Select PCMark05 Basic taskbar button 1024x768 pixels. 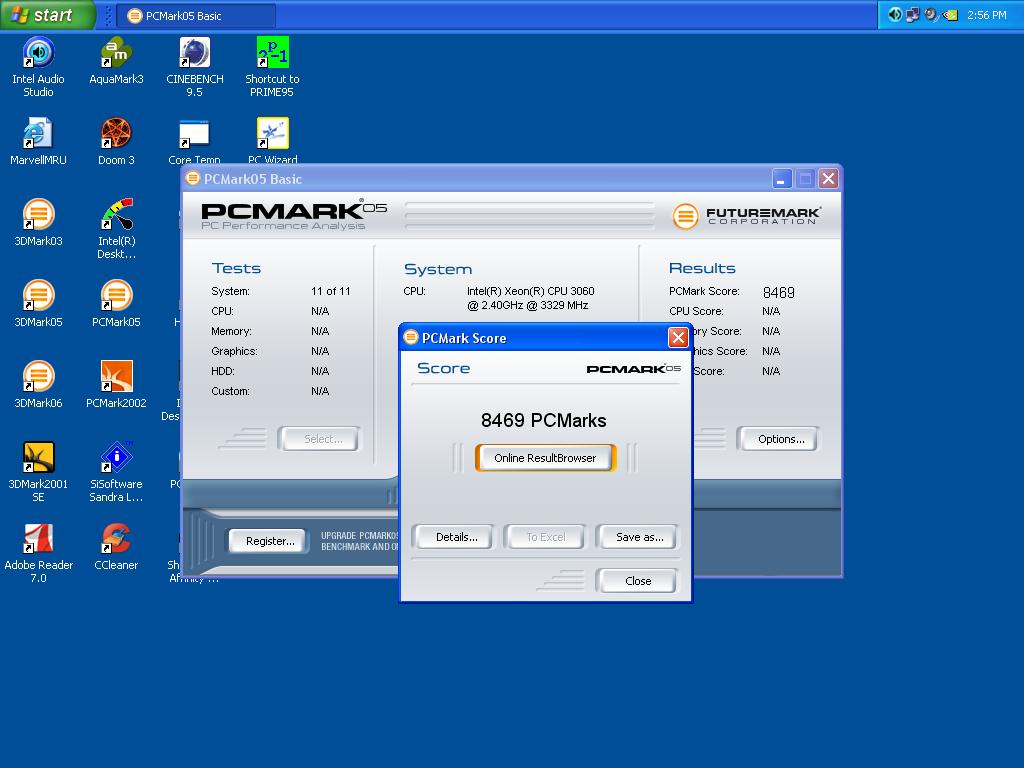tap(196, 16)
